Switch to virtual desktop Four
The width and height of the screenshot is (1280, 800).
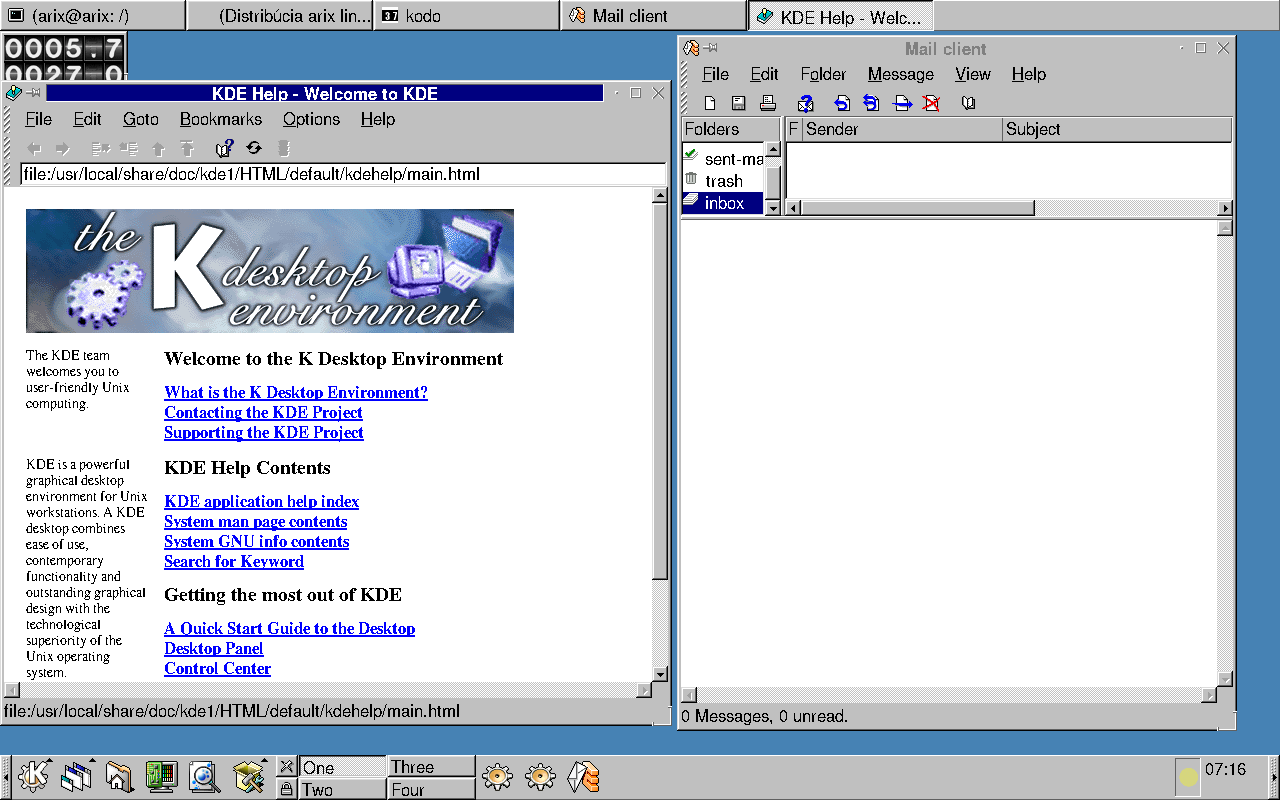[431, 789]
